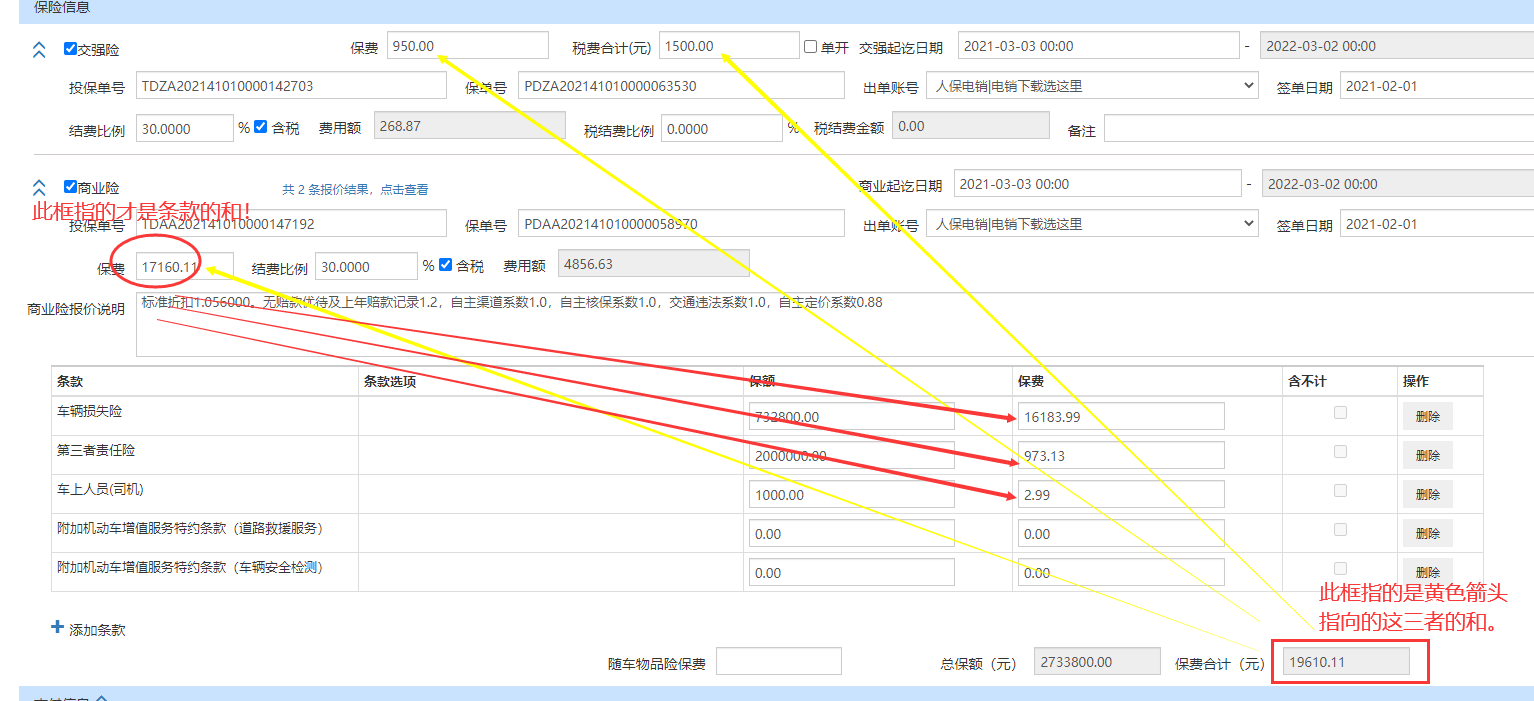Image resolution: width=1534 pixels, height=701 pixels.
Task: Click 车辆安全检测 保额 field 0.00
Action: [x=852, y=572]
